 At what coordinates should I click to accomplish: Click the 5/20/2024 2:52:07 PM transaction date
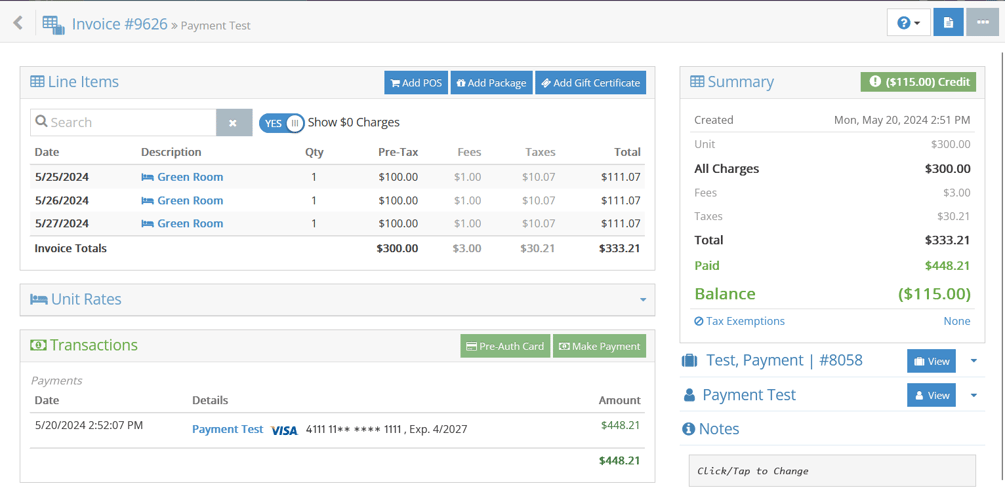[x=88, y=425]
